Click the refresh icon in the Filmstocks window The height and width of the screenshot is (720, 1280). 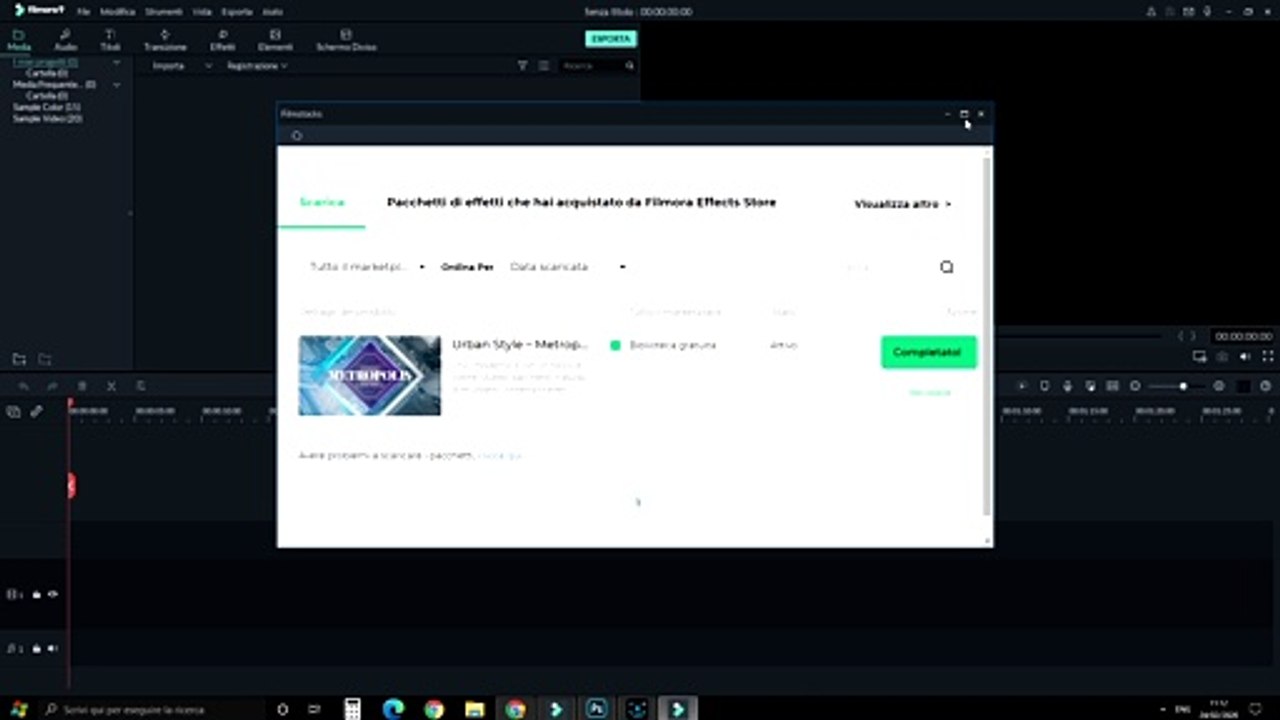297,136
